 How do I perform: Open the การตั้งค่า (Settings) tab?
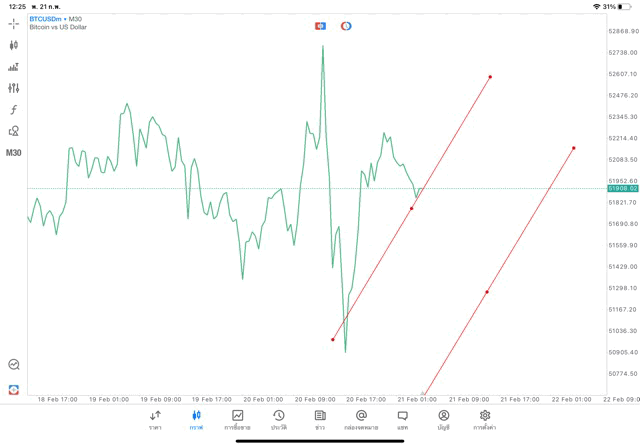pos(485,420)
